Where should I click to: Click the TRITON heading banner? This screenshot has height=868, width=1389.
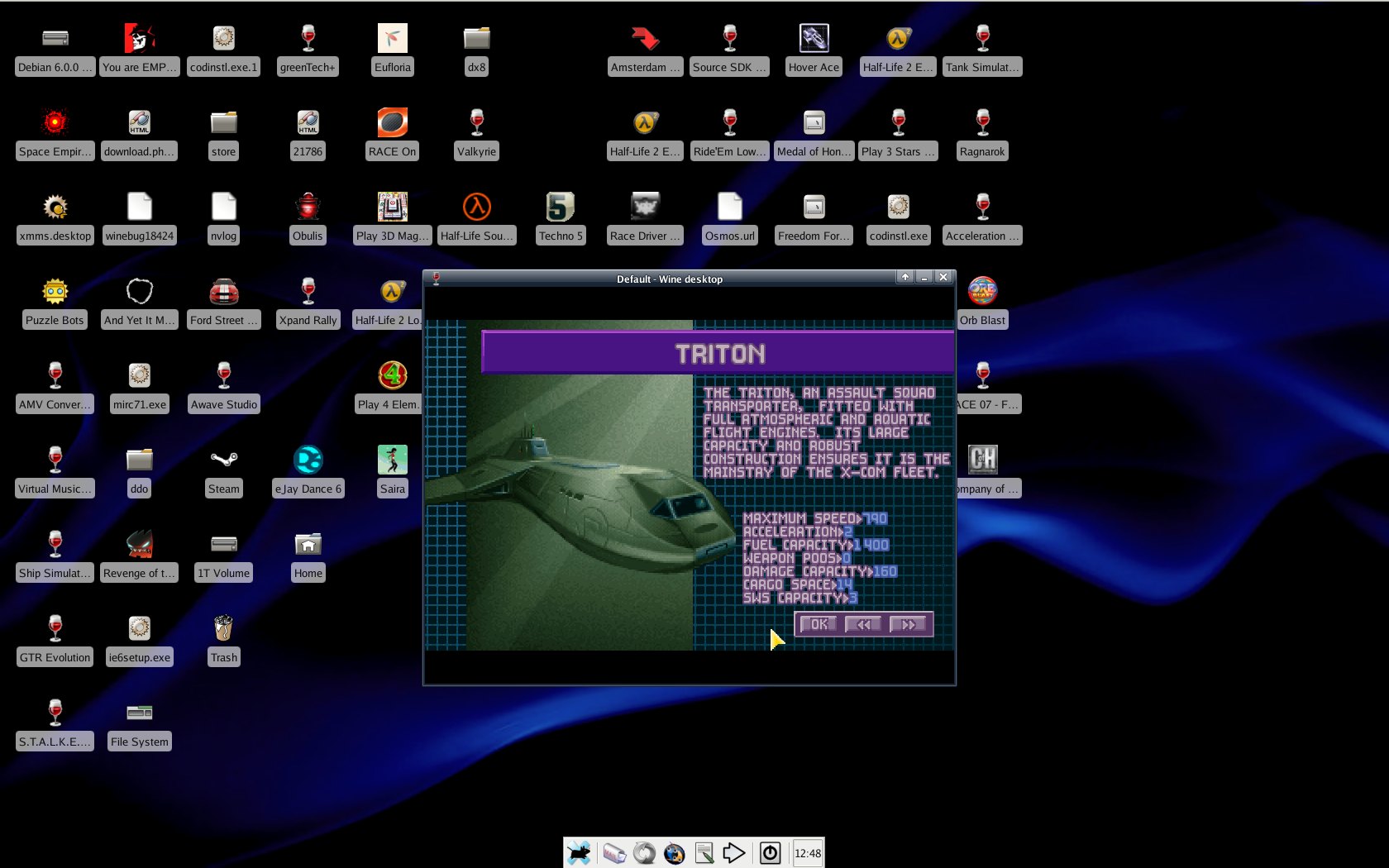[x=718, y=353]
